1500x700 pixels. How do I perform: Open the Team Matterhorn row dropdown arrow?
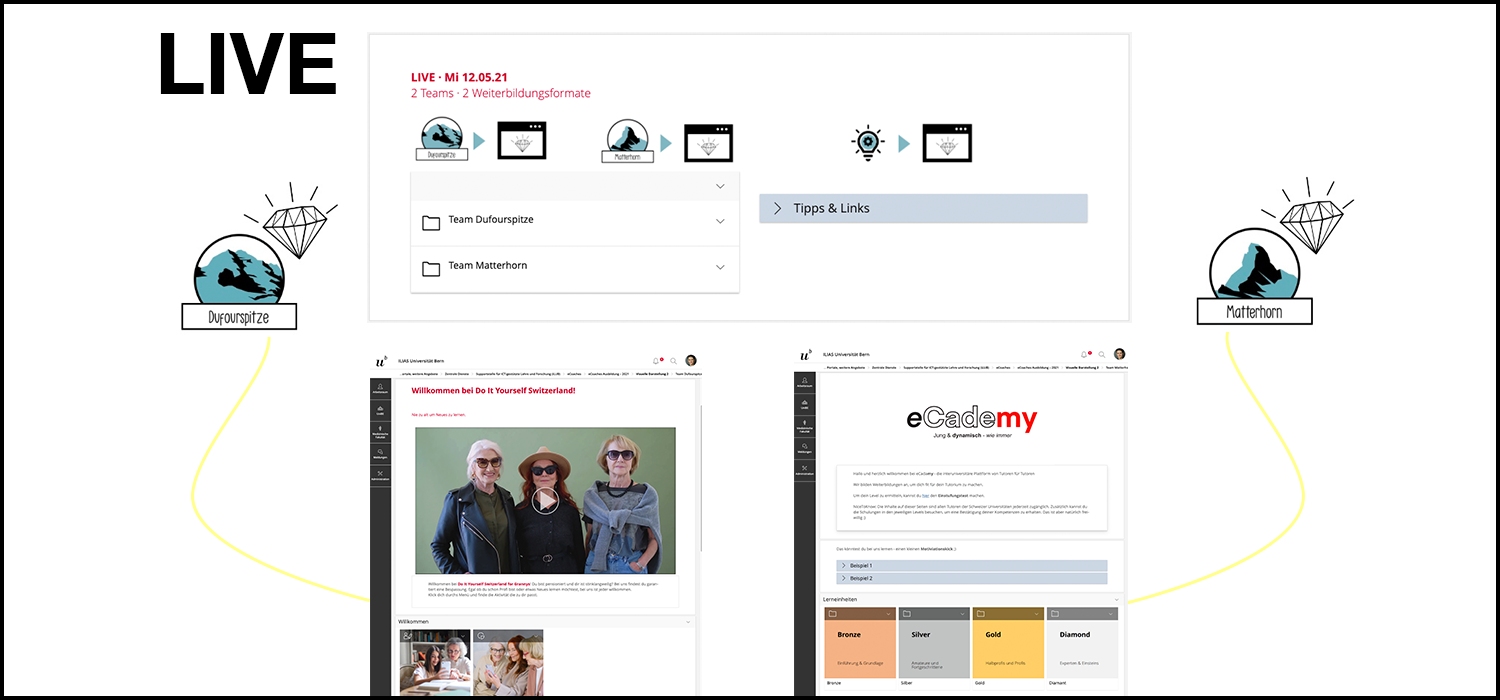tap(720, 267)
